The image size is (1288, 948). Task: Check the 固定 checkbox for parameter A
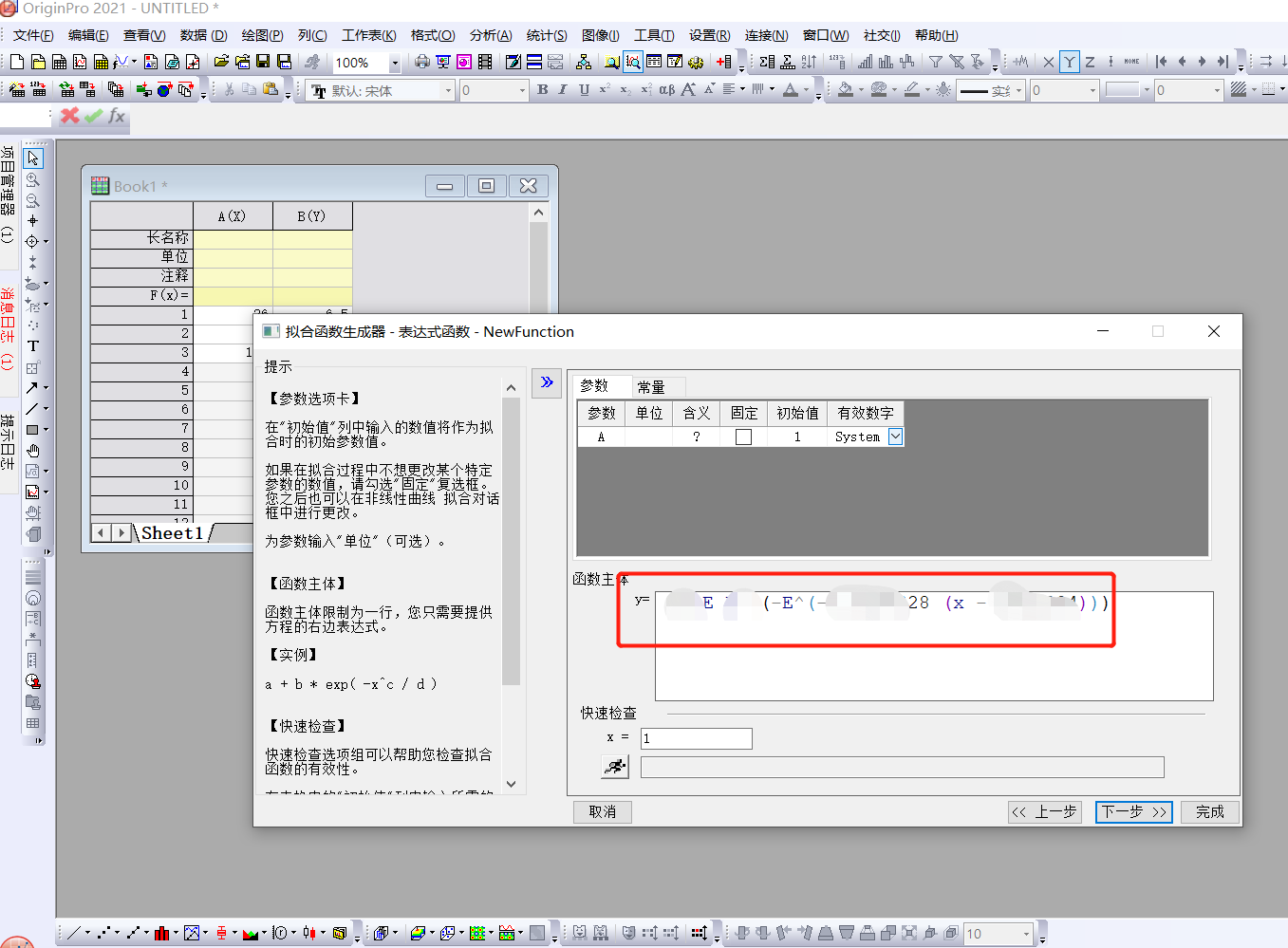click(x=744, y=437)
